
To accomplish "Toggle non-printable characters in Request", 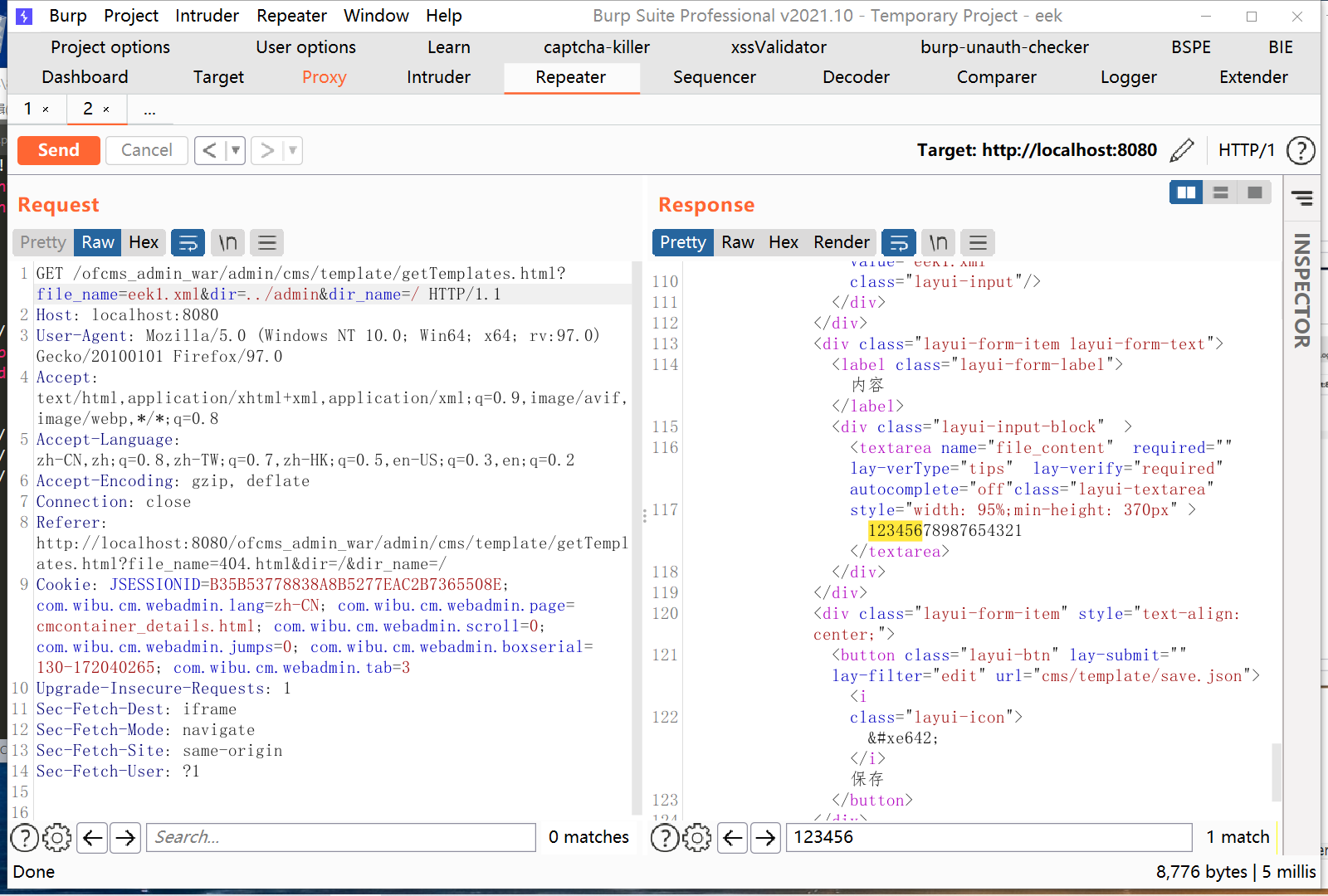I will coord(227,242).
